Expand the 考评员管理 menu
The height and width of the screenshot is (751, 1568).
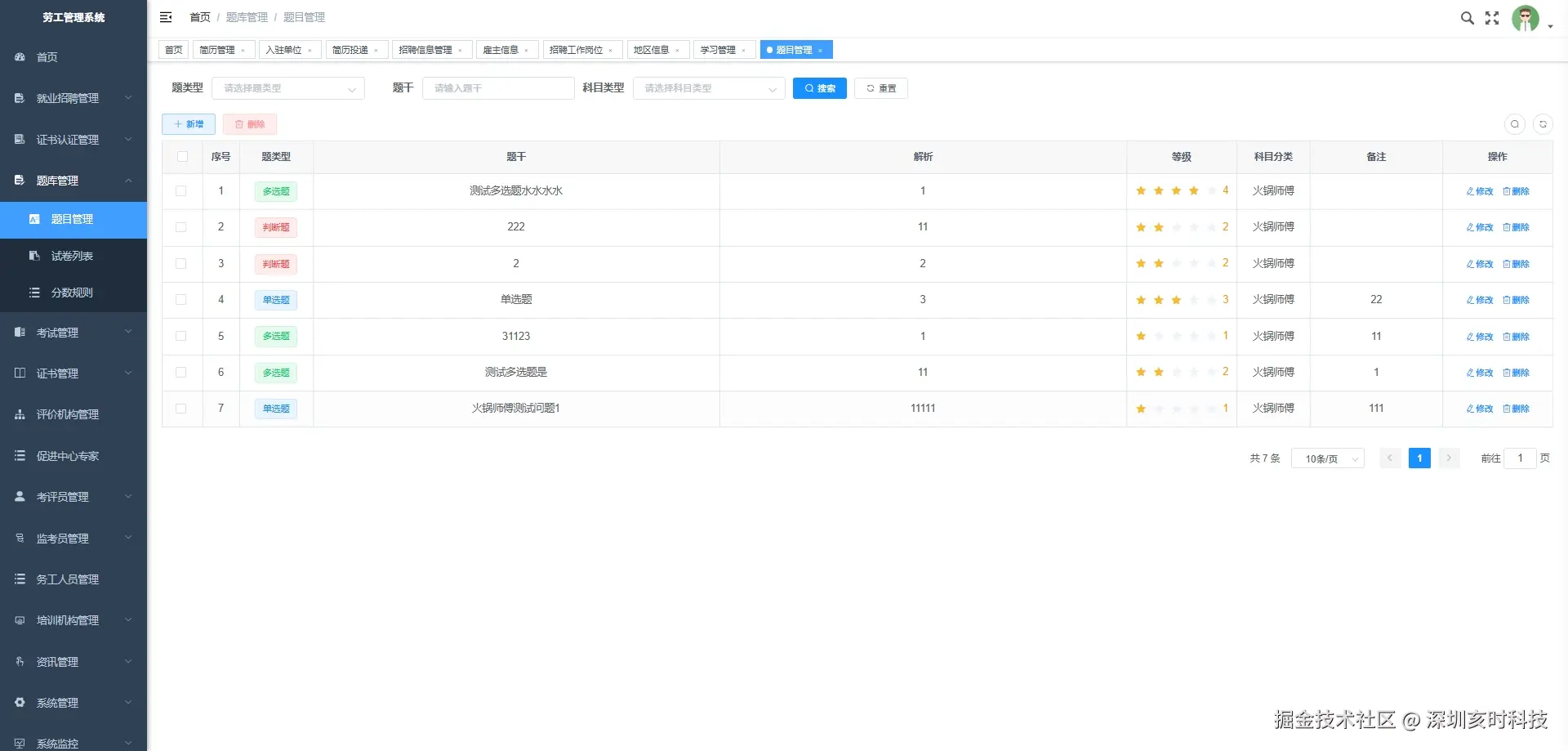128,497
